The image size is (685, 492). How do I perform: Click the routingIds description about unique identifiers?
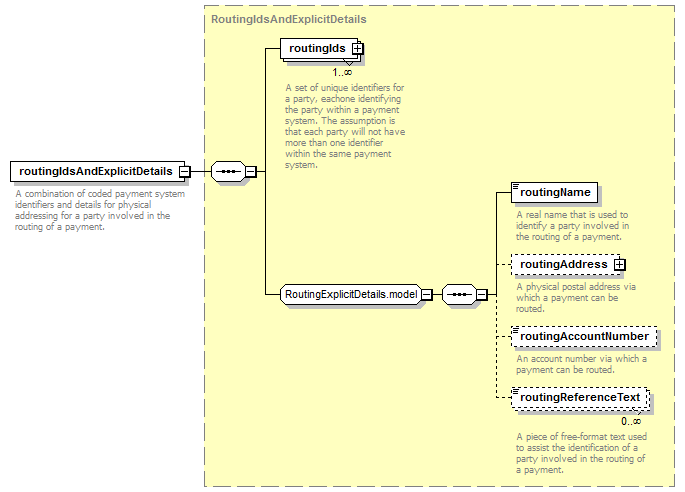tap(345, 126)
